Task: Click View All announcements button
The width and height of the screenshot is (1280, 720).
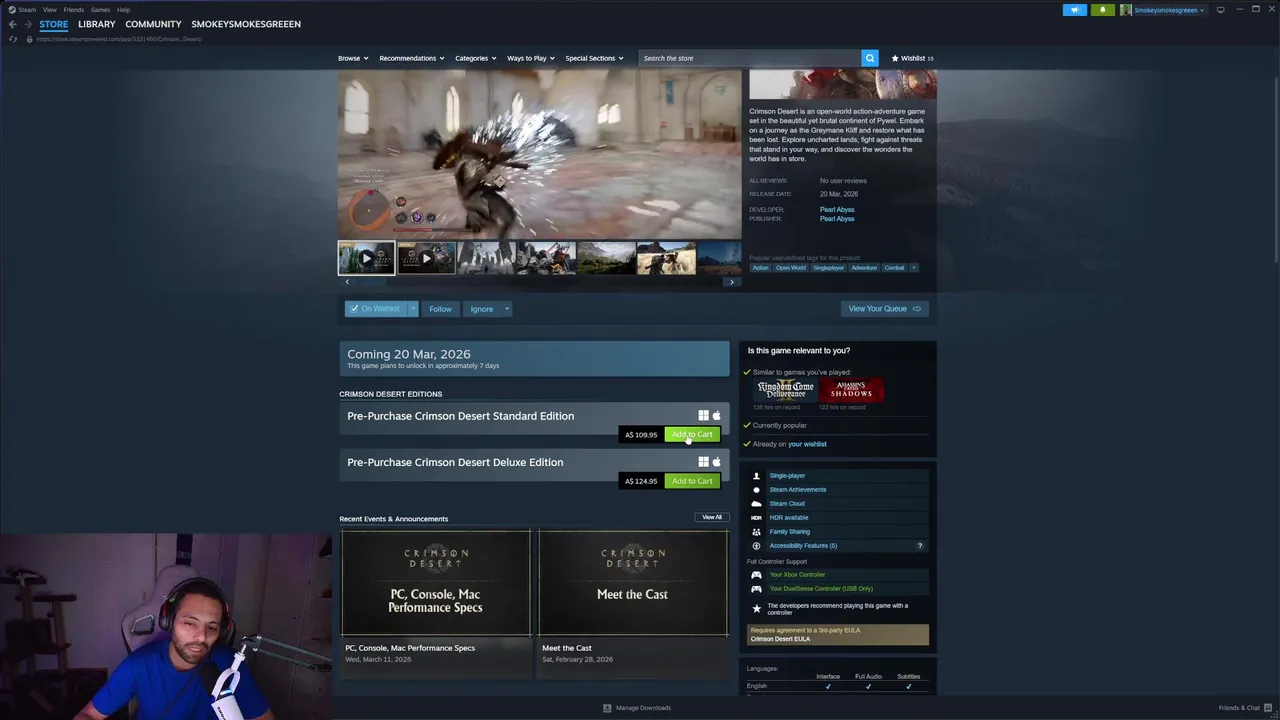Action: pos(712,517)
